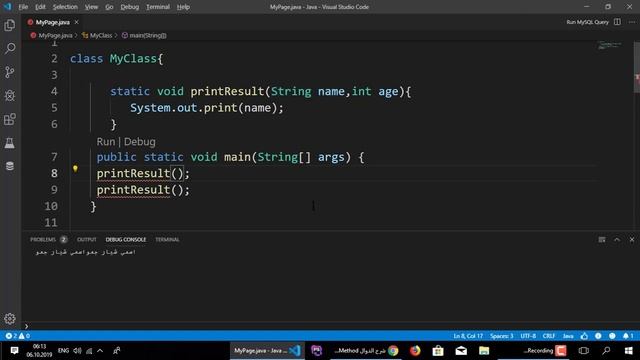Click Spaces: 3 indentation setting
The image size is (640, 360).
[502, 336]
